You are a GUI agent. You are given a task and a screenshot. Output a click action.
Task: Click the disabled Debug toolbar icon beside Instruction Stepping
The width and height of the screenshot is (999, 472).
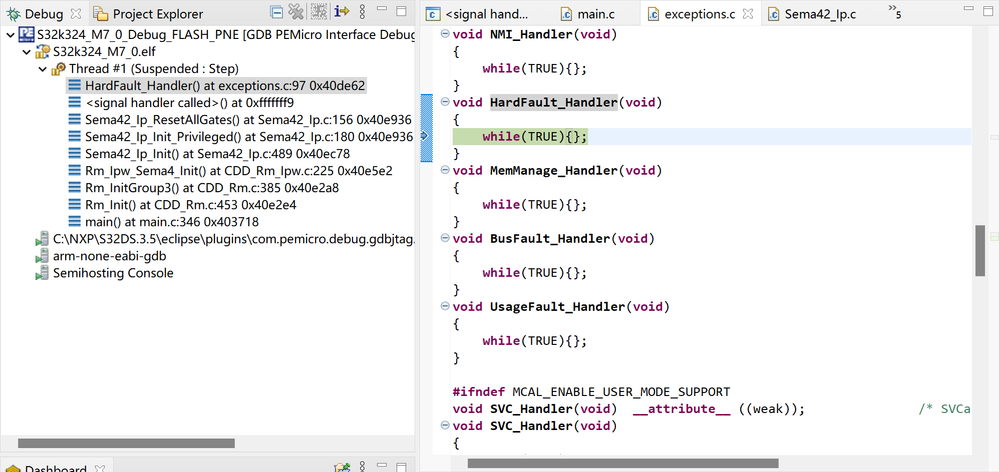tap(319, 11)
